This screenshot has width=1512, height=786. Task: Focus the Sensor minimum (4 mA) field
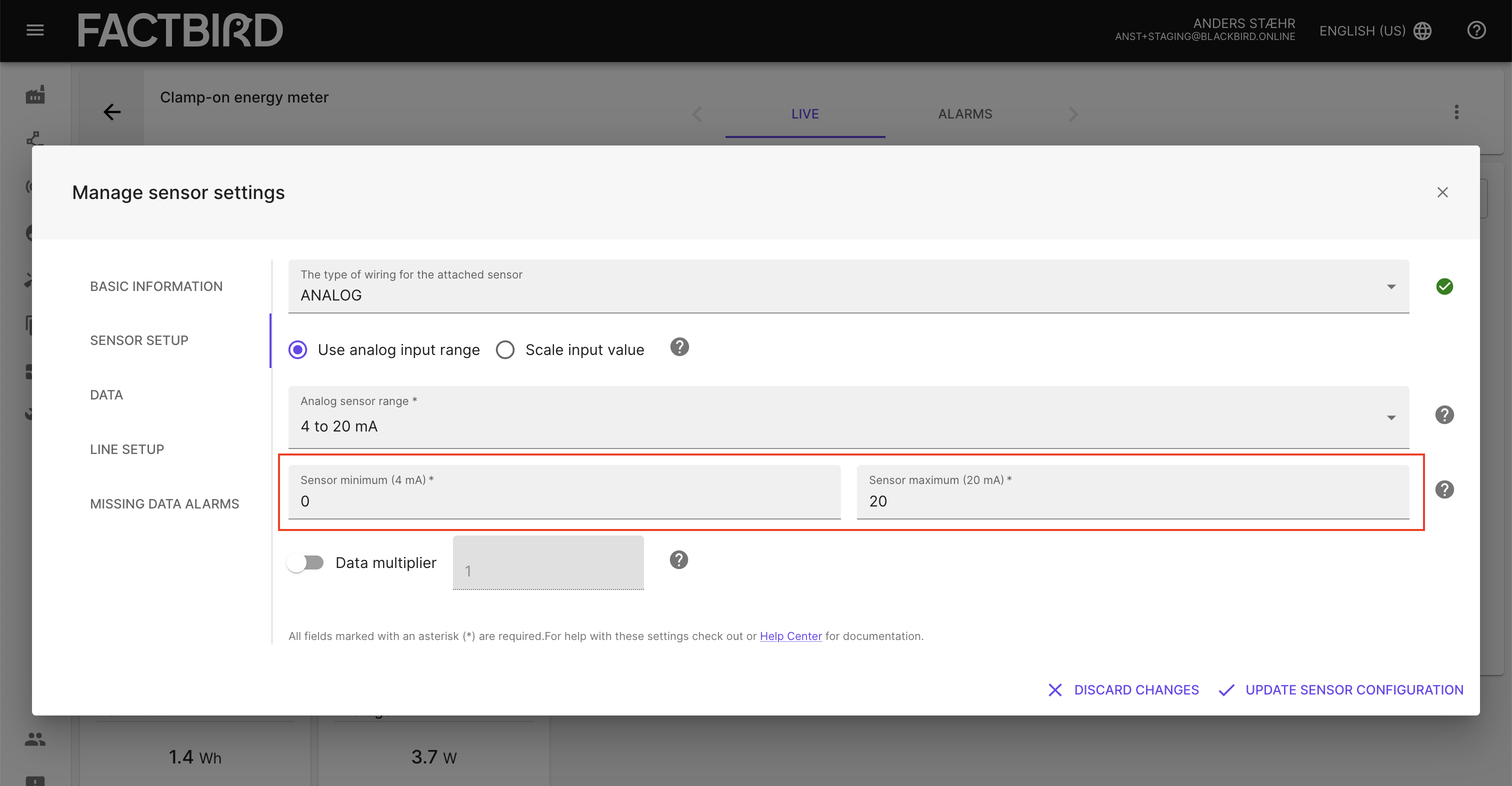pos(564,492)
